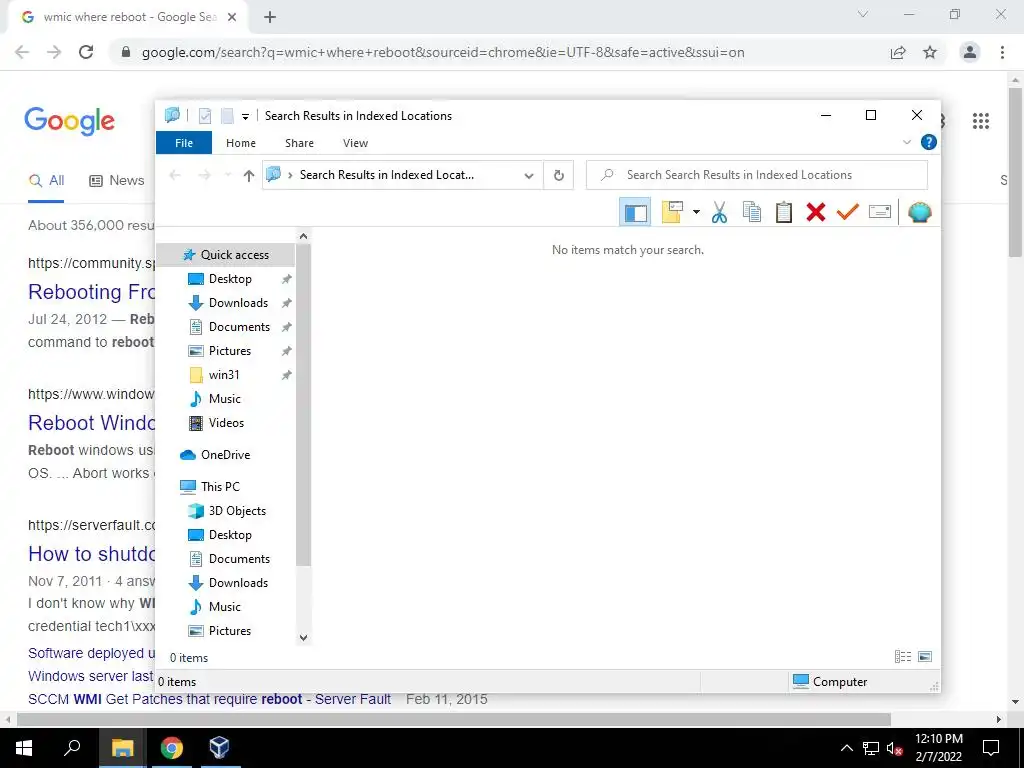Open SCCM WMI Get Patches link
The width and height of the screenshot is (1024, 768).
point(210,699)
